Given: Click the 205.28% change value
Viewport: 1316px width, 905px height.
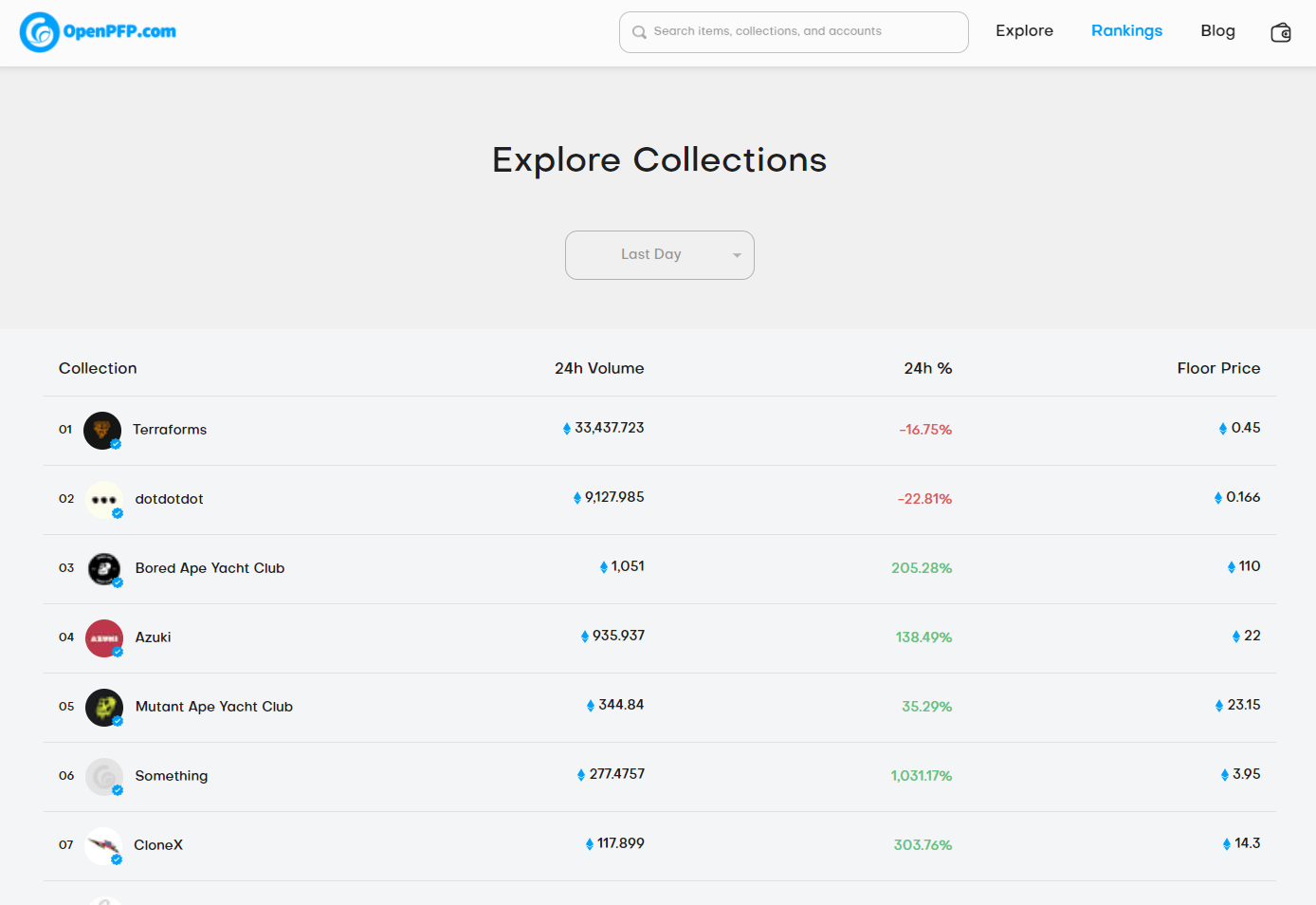Looking at the screenshot, I should (x=922, y=568).
